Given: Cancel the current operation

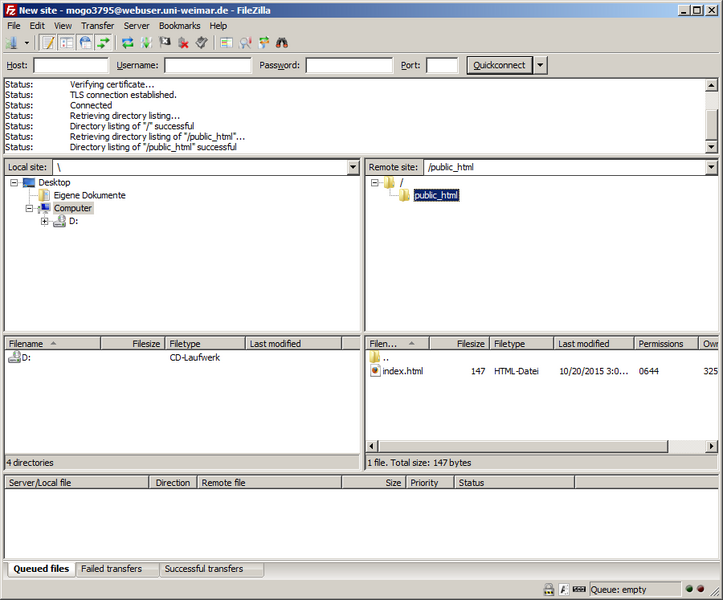Looking at the screenshot, I should coord(165,43).
